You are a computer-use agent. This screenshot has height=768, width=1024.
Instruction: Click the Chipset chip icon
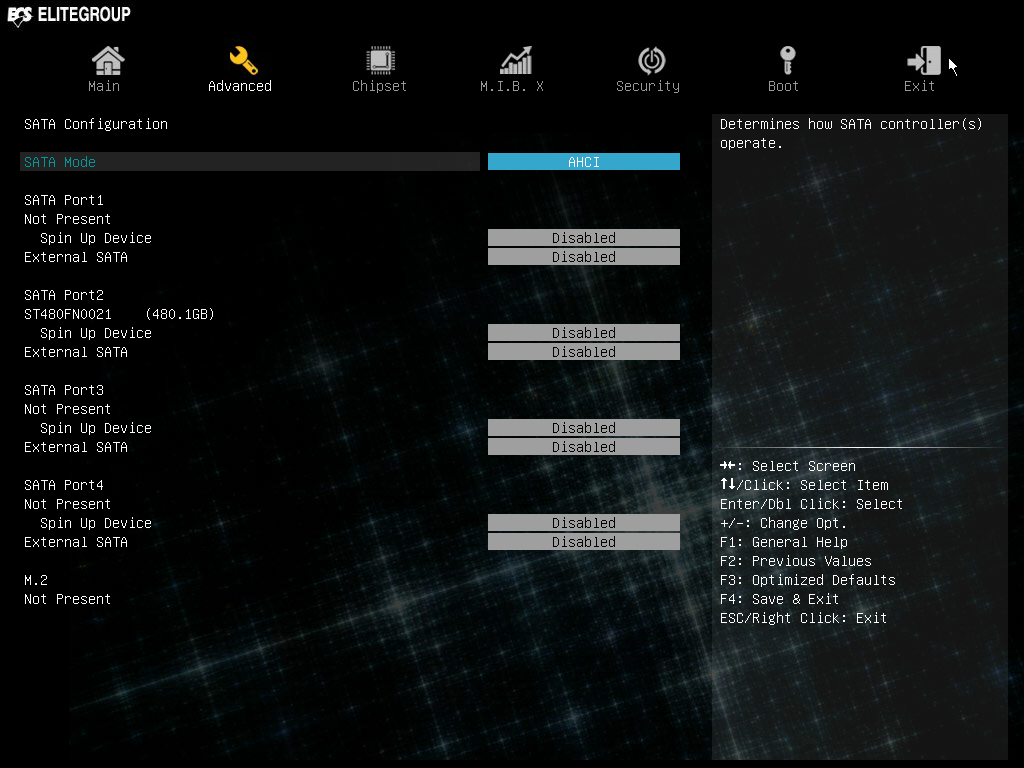pos(380,60)
